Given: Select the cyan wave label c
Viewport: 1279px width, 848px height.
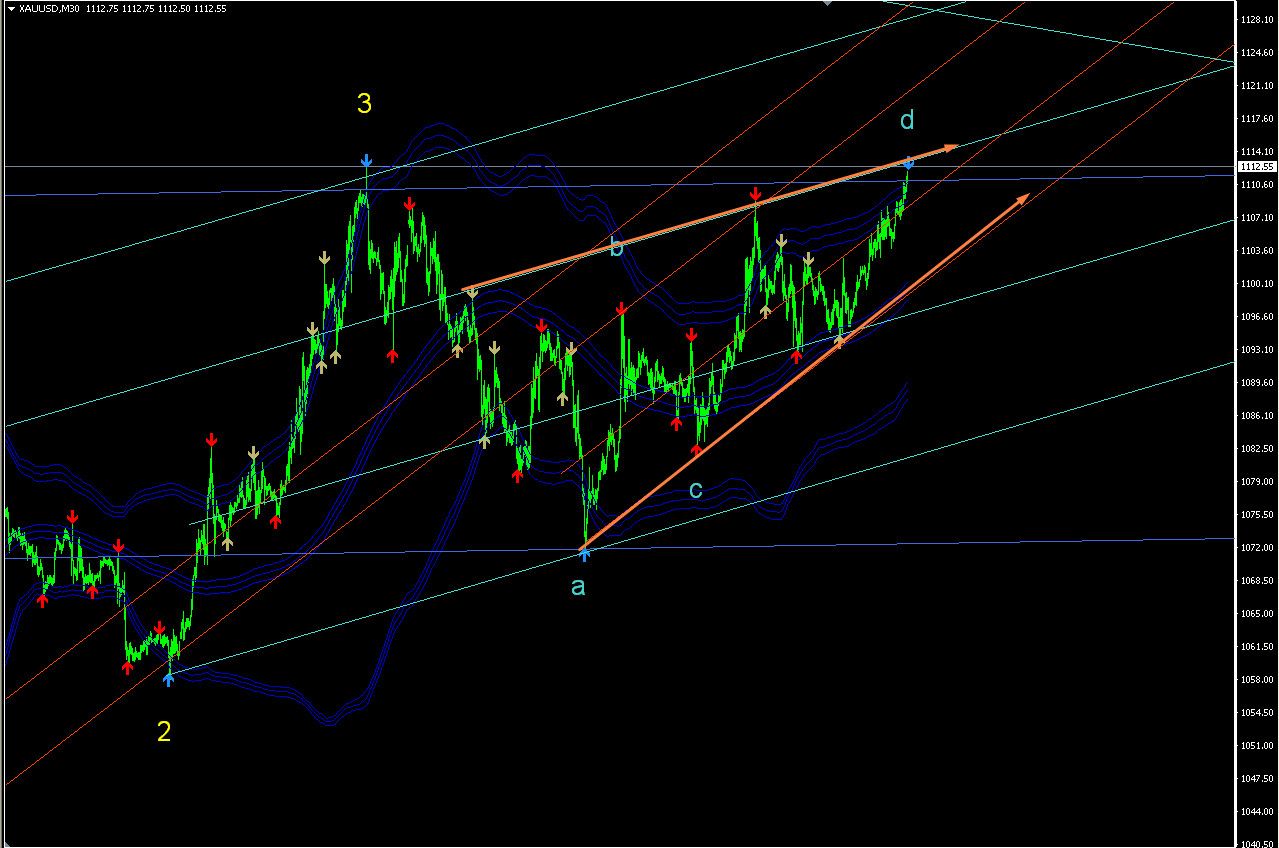Looking at the screenshot, I should click(696, 489).
